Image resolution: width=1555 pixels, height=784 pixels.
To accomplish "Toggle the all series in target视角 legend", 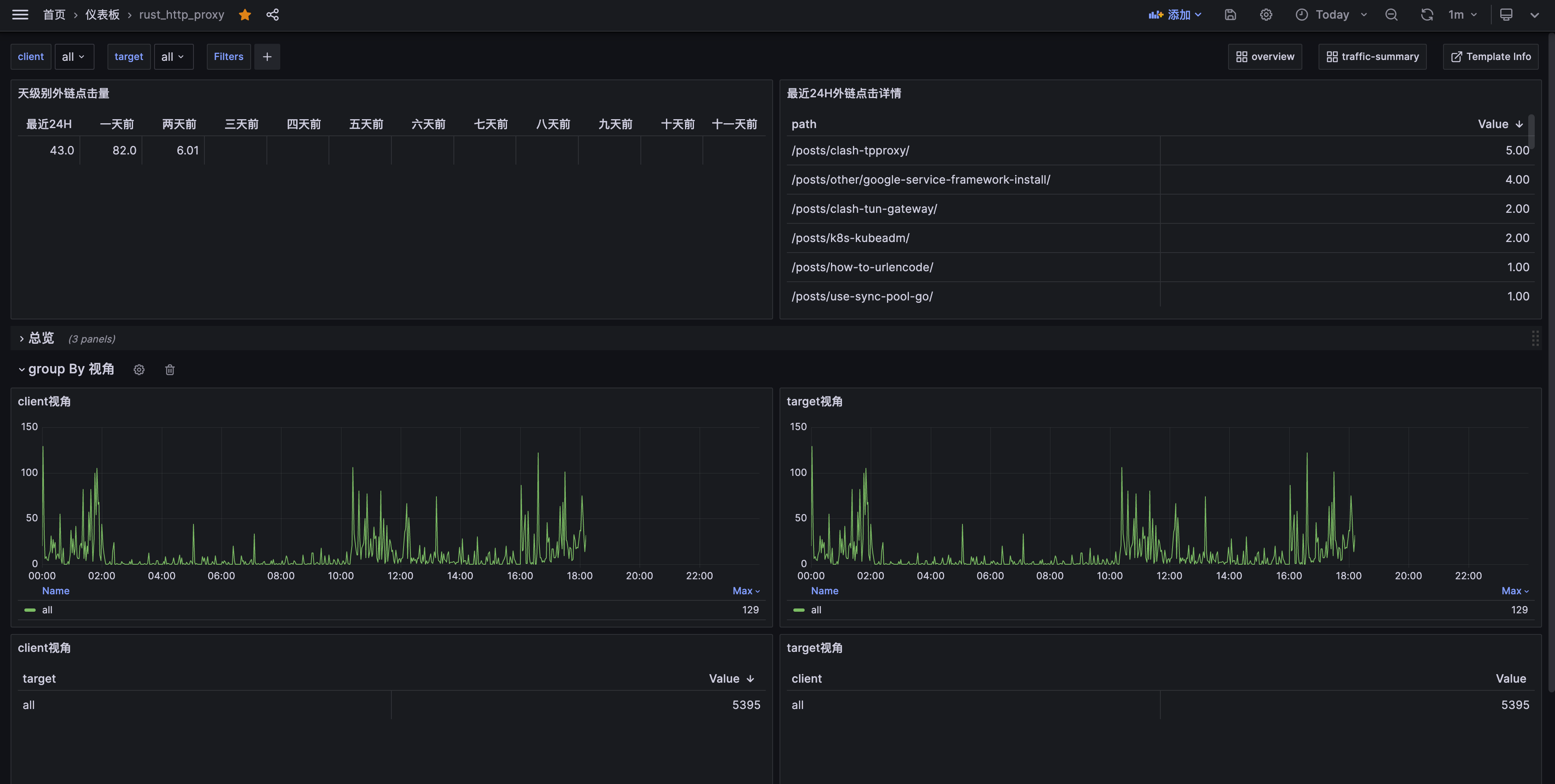I will pos(816,610).
